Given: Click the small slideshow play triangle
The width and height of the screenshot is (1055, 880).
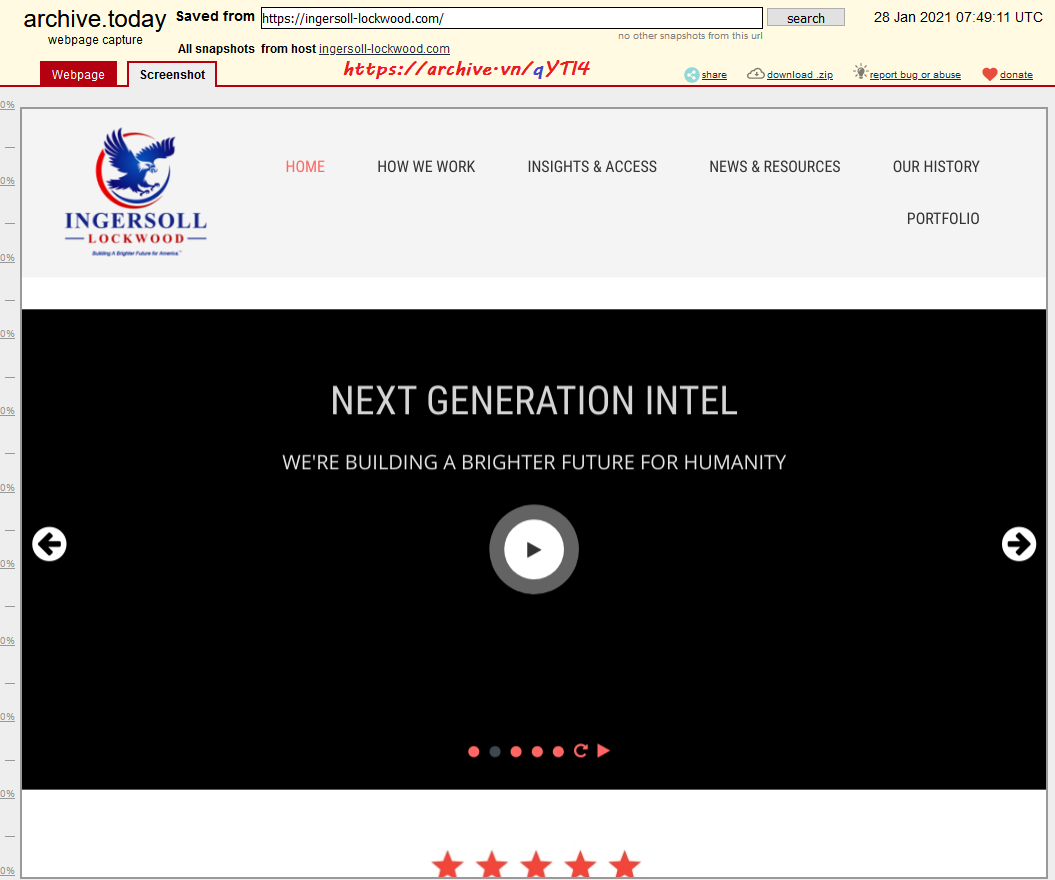Looking at the screenshot, I should pyautogui.click(x=604, y=751).
